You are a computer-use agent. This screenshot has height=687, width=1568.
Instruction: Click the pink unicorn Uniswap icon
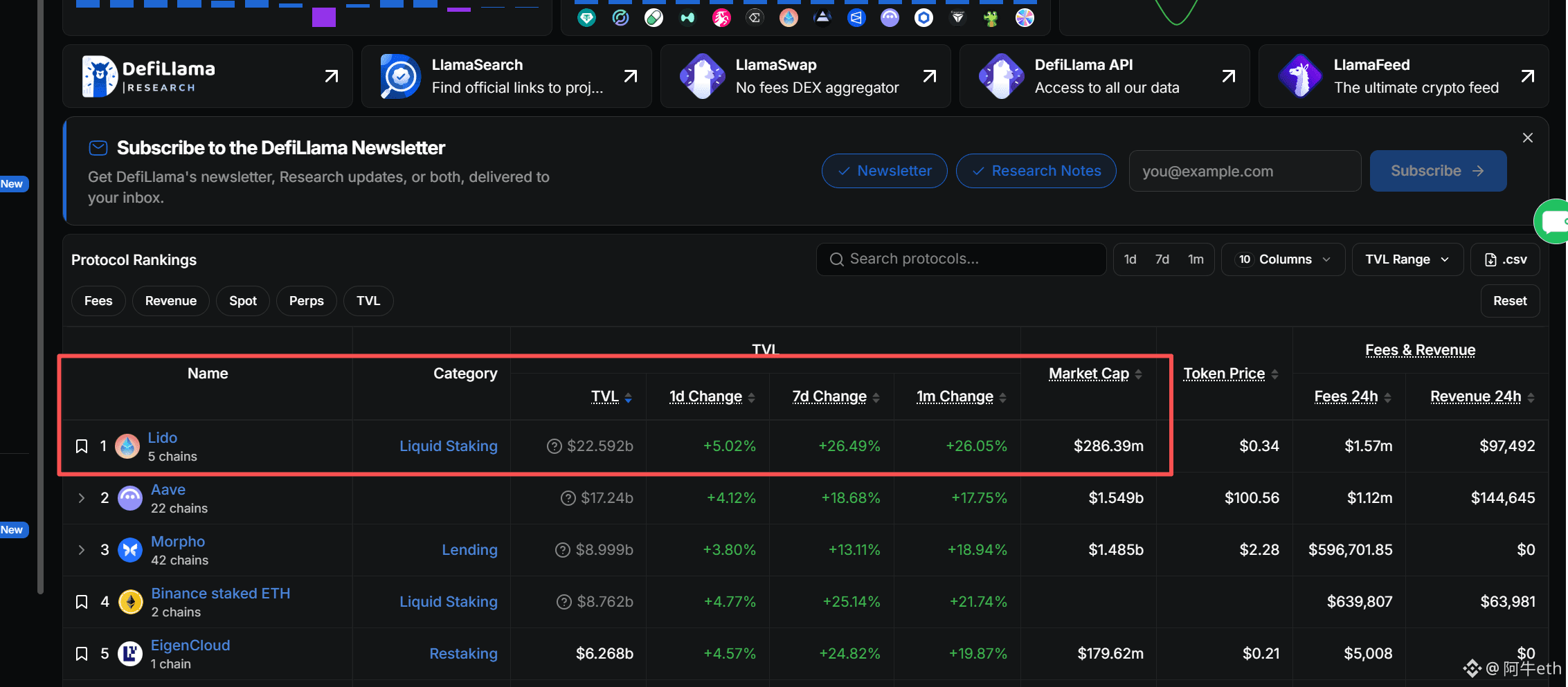click(721, 17)
